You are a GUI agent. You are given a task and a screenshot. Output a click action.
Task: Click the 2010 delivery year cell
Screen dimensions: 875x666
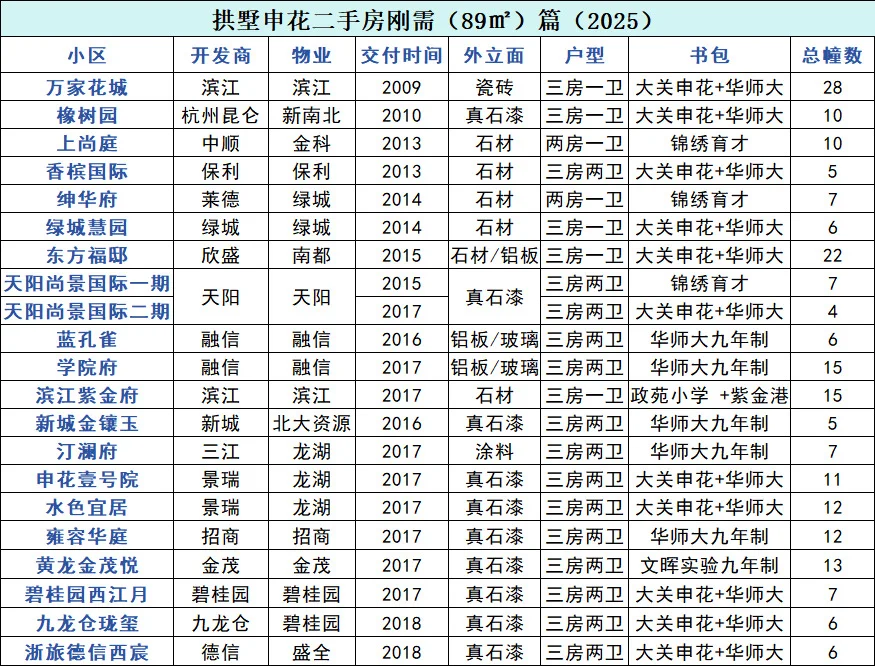(x=402, y=115)
